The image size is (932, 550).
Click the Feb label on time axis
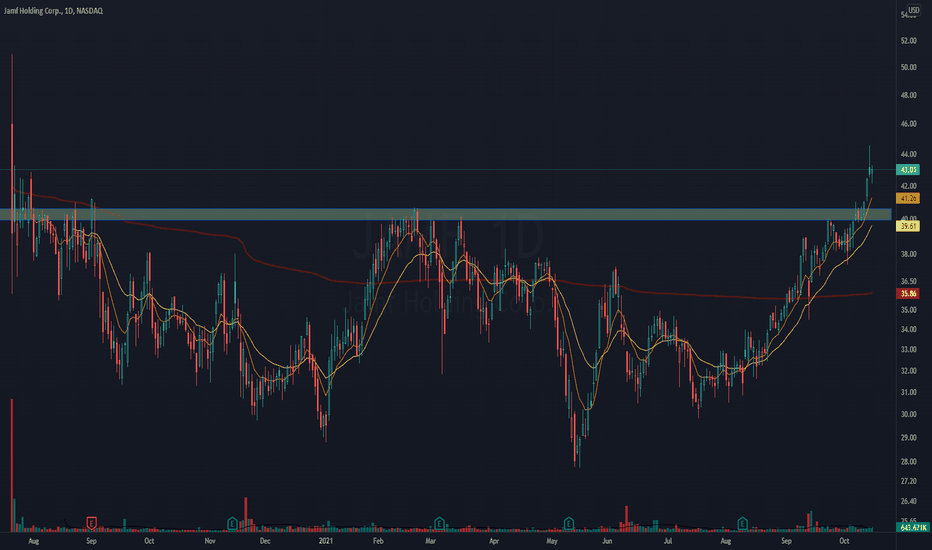click(x=378, y=541)
